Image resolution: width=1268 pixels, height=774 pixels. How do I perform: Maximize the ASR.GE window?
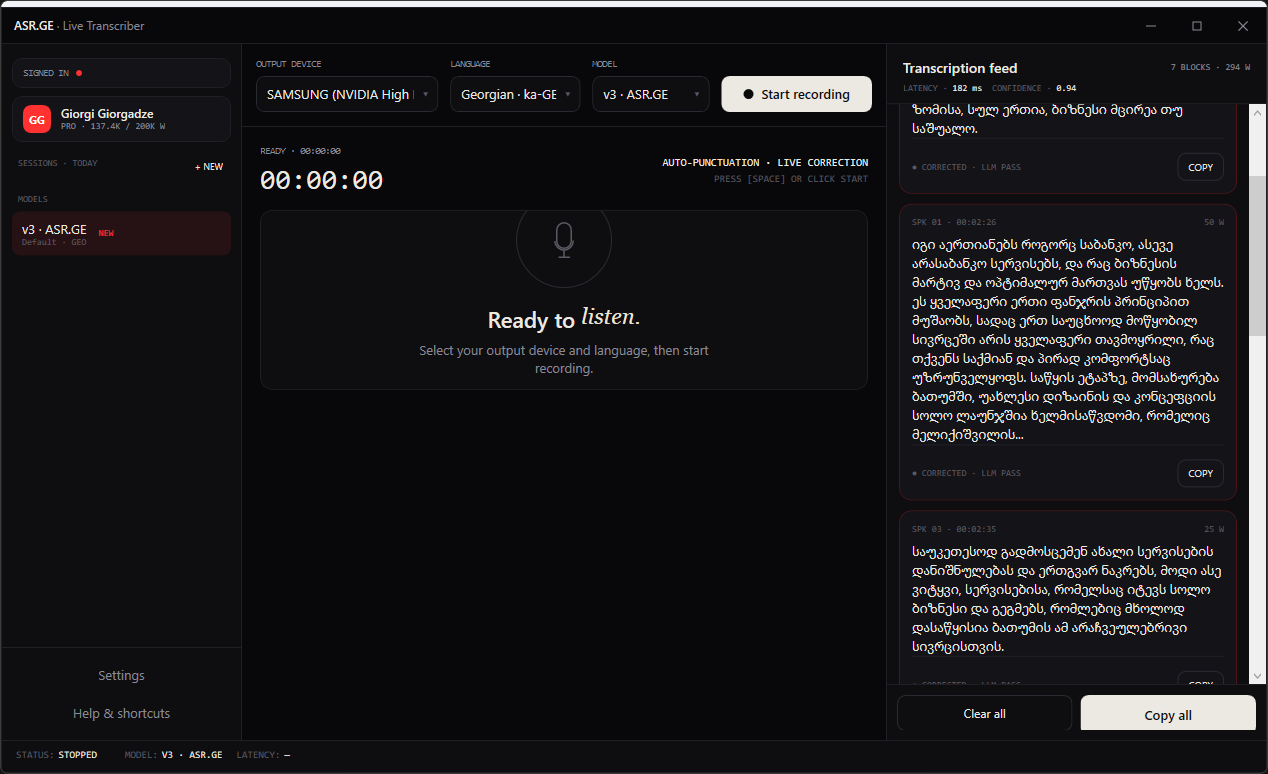tap(1197, 26)
